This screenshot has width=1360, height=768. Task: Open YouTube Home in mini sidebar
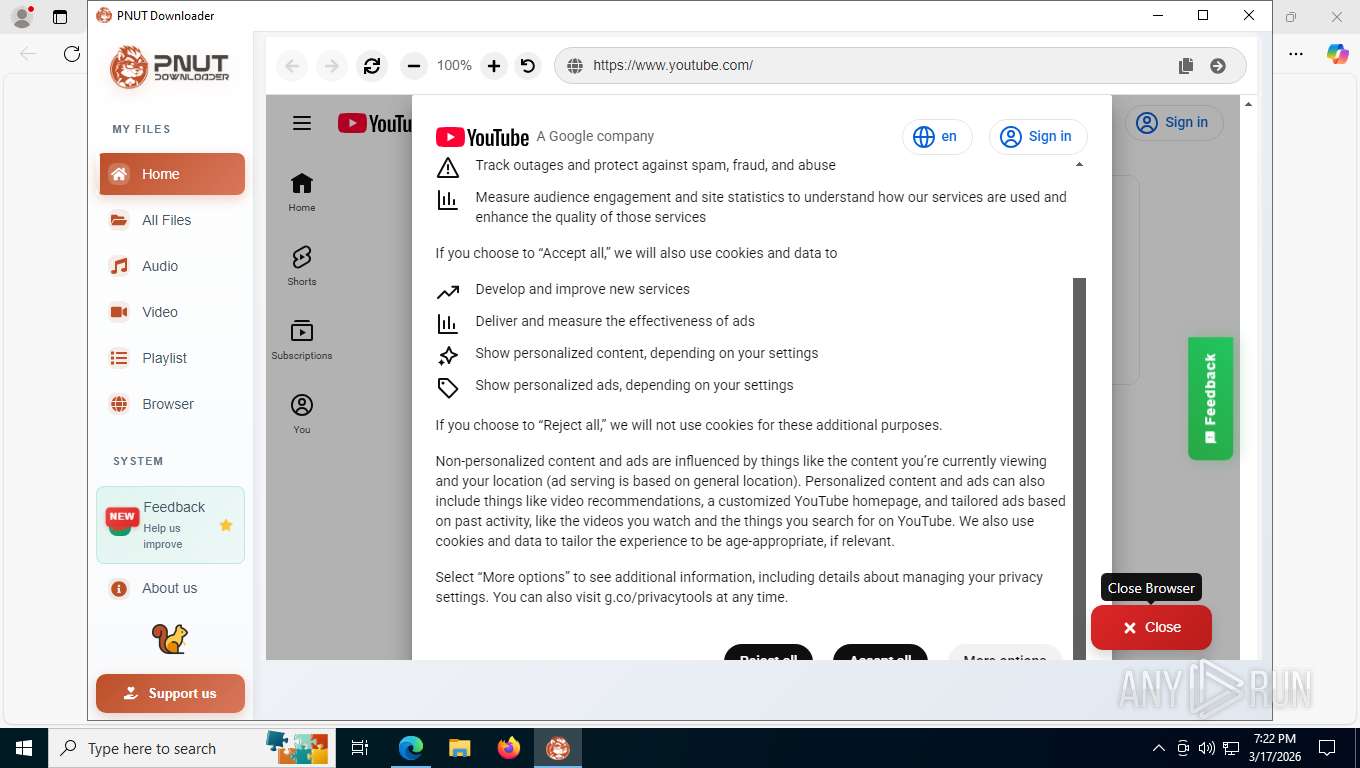(x=302, y=192)
